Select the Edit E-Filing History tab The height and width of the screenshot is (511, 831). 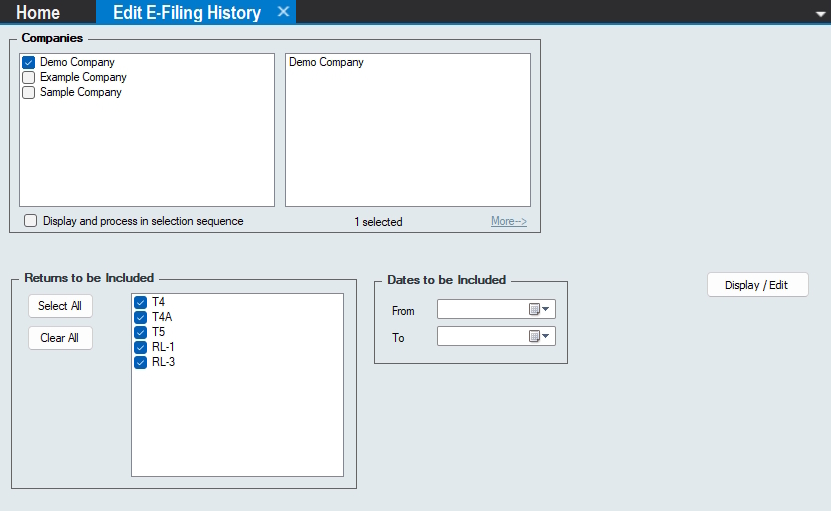coord(180,13)
